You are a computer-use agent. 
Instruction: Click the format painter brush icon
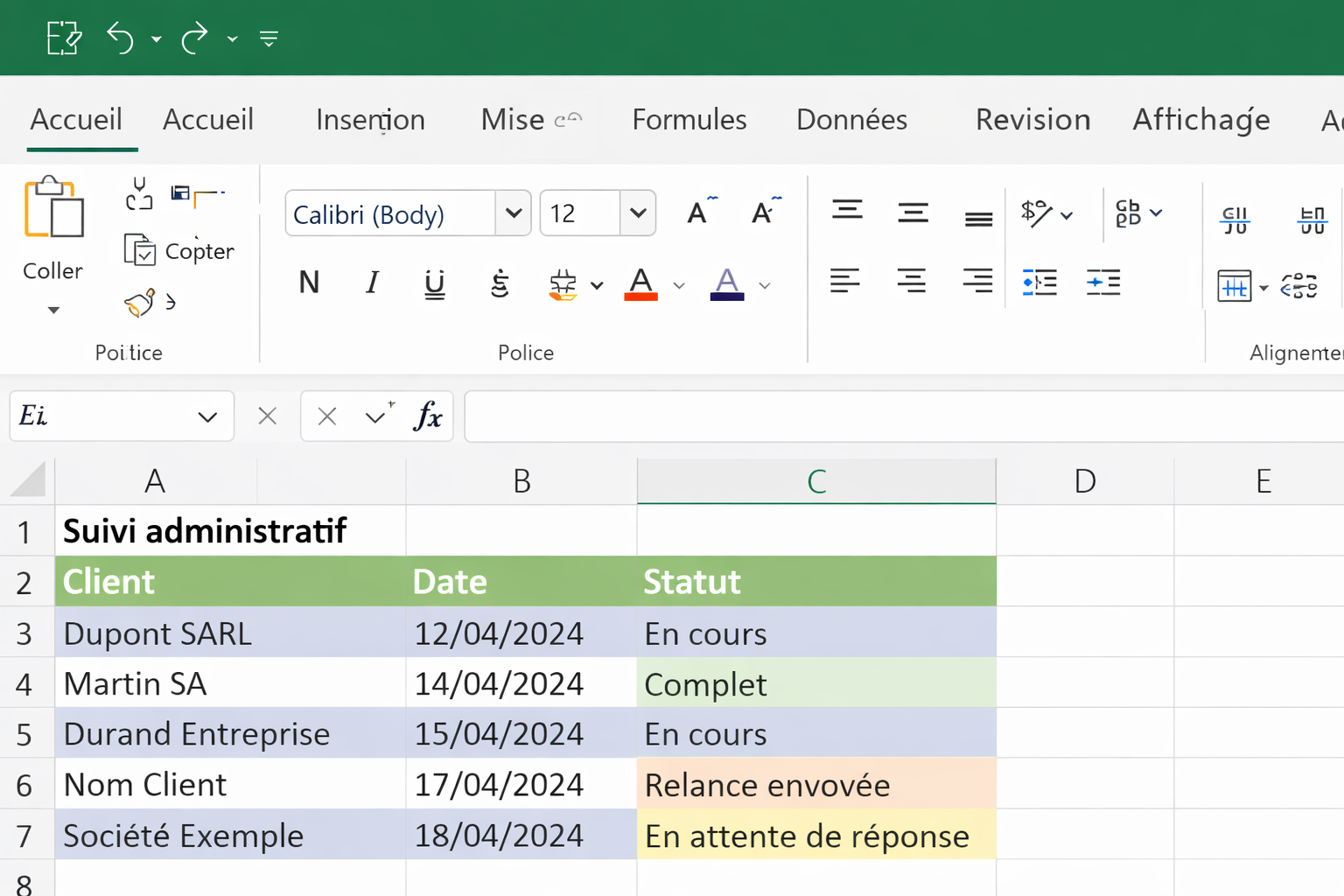click(x=140, y=304)
